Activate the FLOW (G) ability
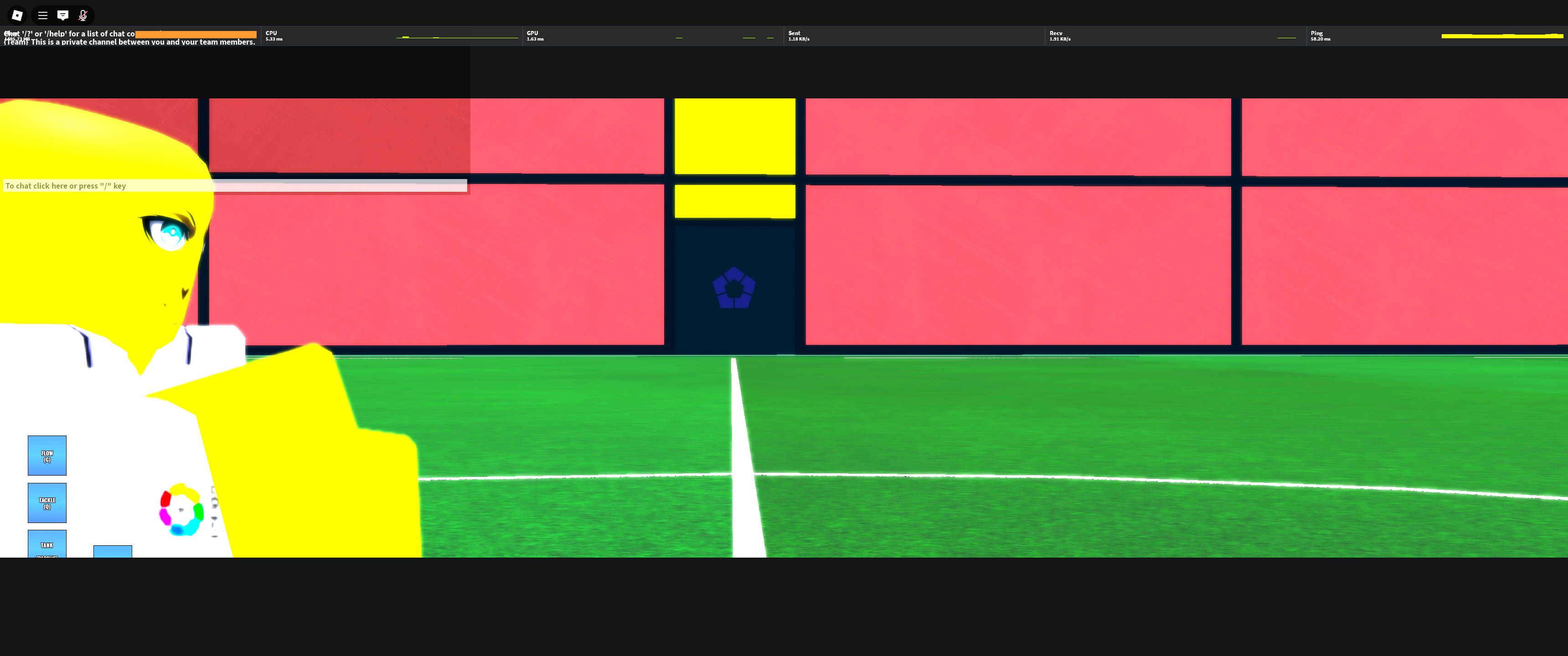The height and width of the screenshot is (656, 1568). click(47, 455)
